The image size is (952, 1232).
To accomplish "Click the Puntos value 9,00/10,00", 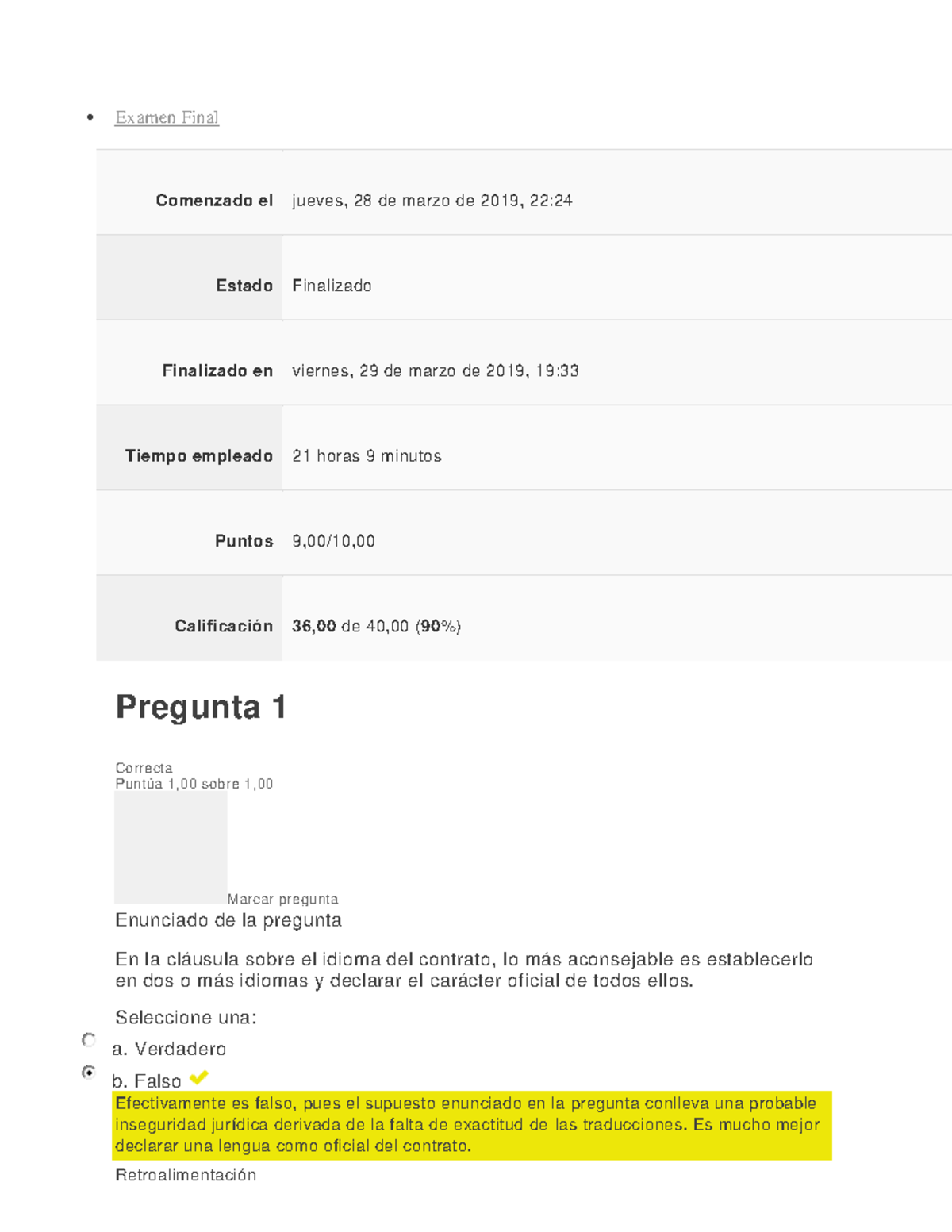I will pyautogui.click(x=333, y=541).
